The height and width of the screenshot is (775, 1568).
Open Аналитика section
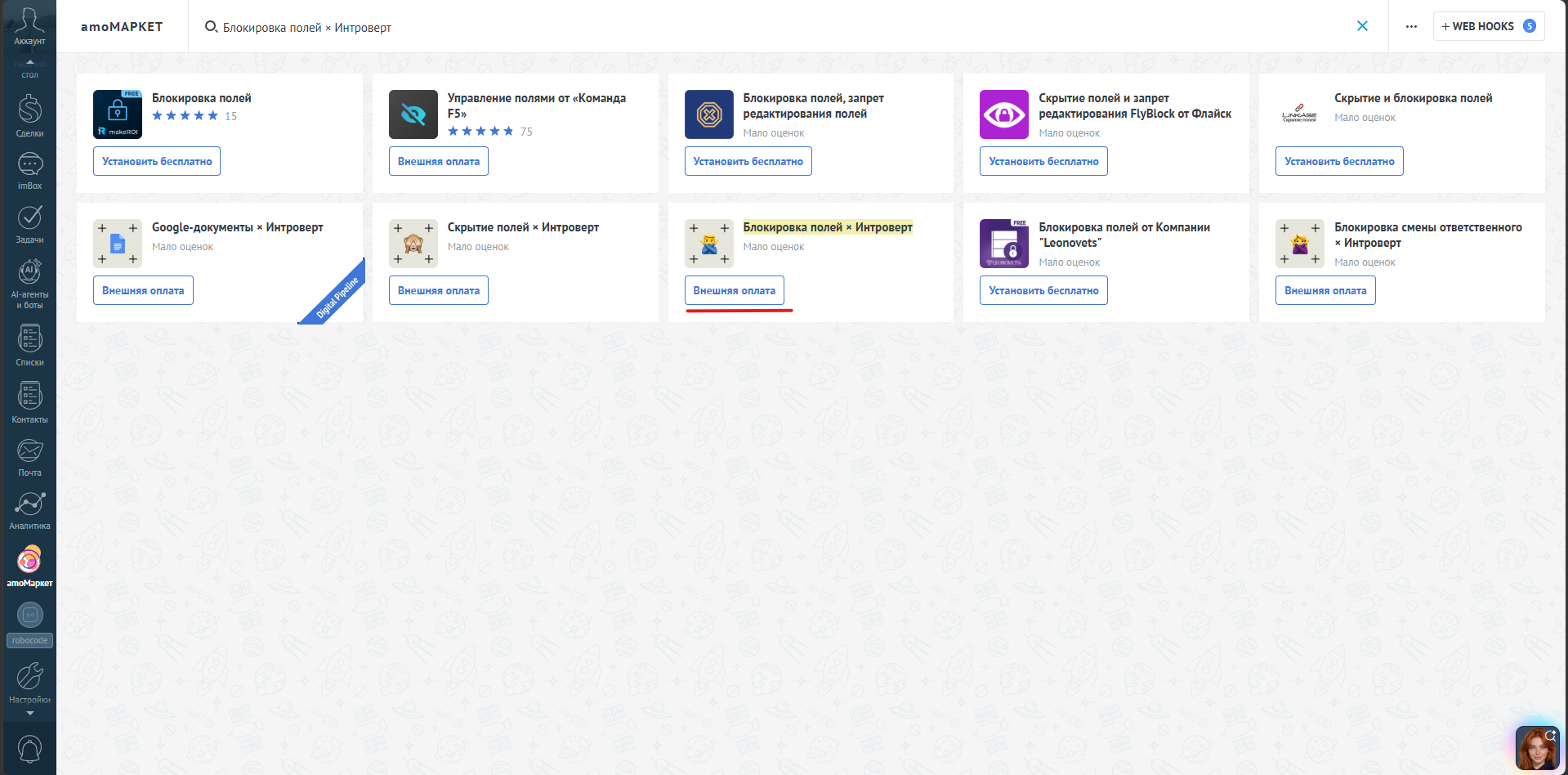(x=29, y=511)
